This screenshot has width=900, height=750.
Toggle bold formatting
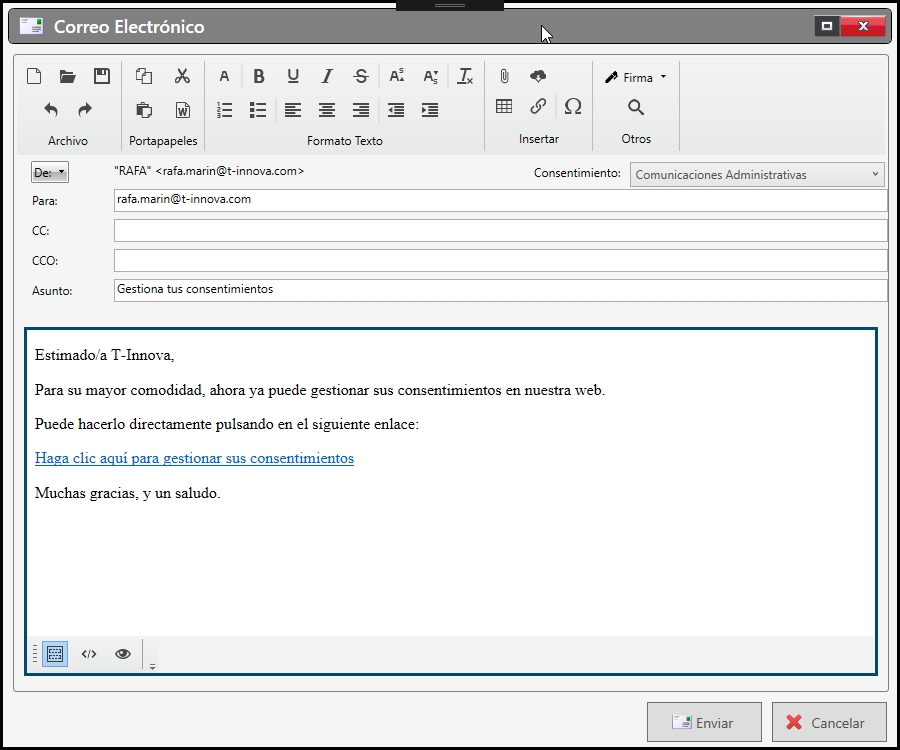(259, 76)
